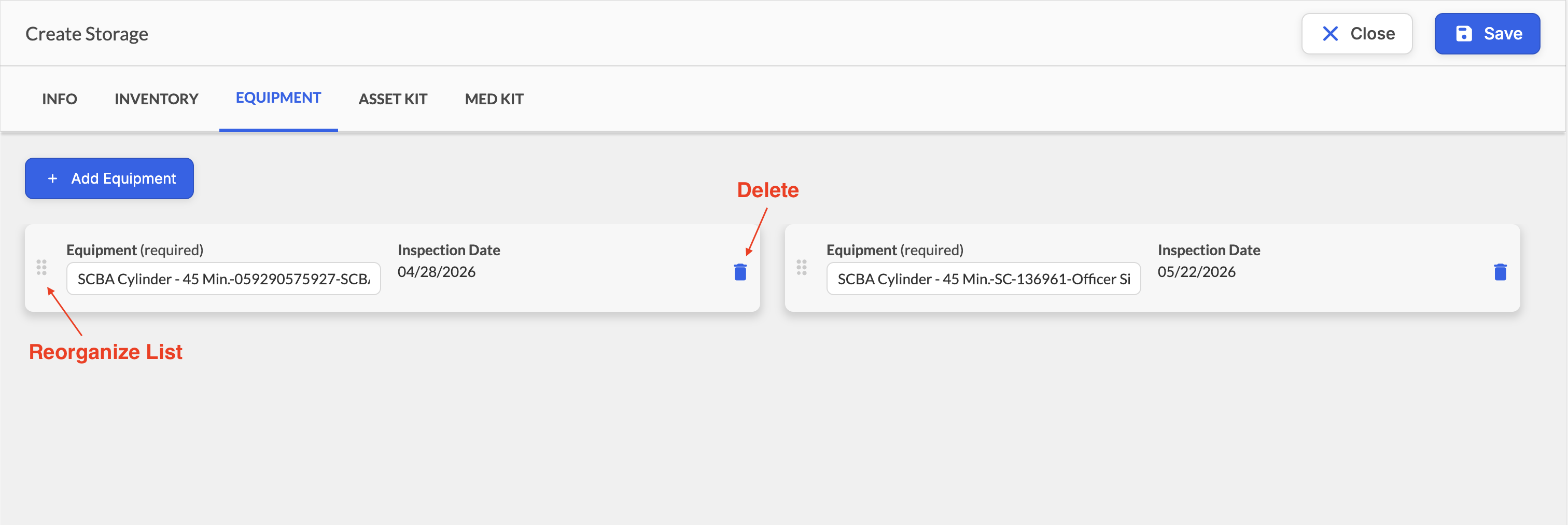Screen dimensions: 1568x525
Task: Open the MED KIT tab
Action: (x=494, y=99)
